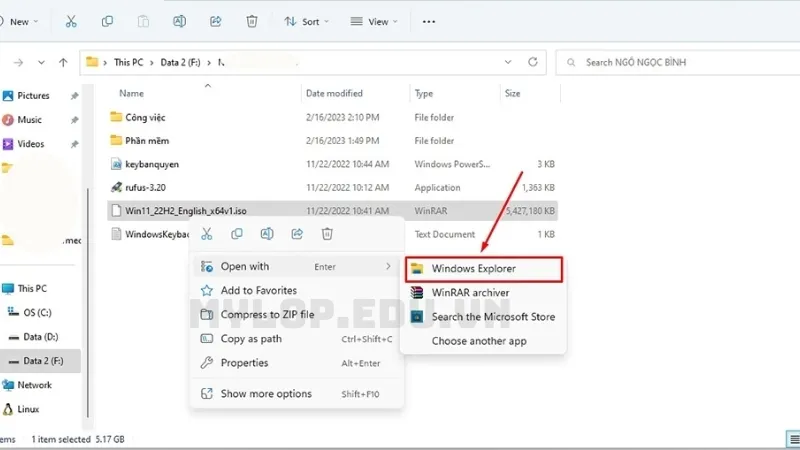Click the Cut icon in the top toolbar

point(71,21)
